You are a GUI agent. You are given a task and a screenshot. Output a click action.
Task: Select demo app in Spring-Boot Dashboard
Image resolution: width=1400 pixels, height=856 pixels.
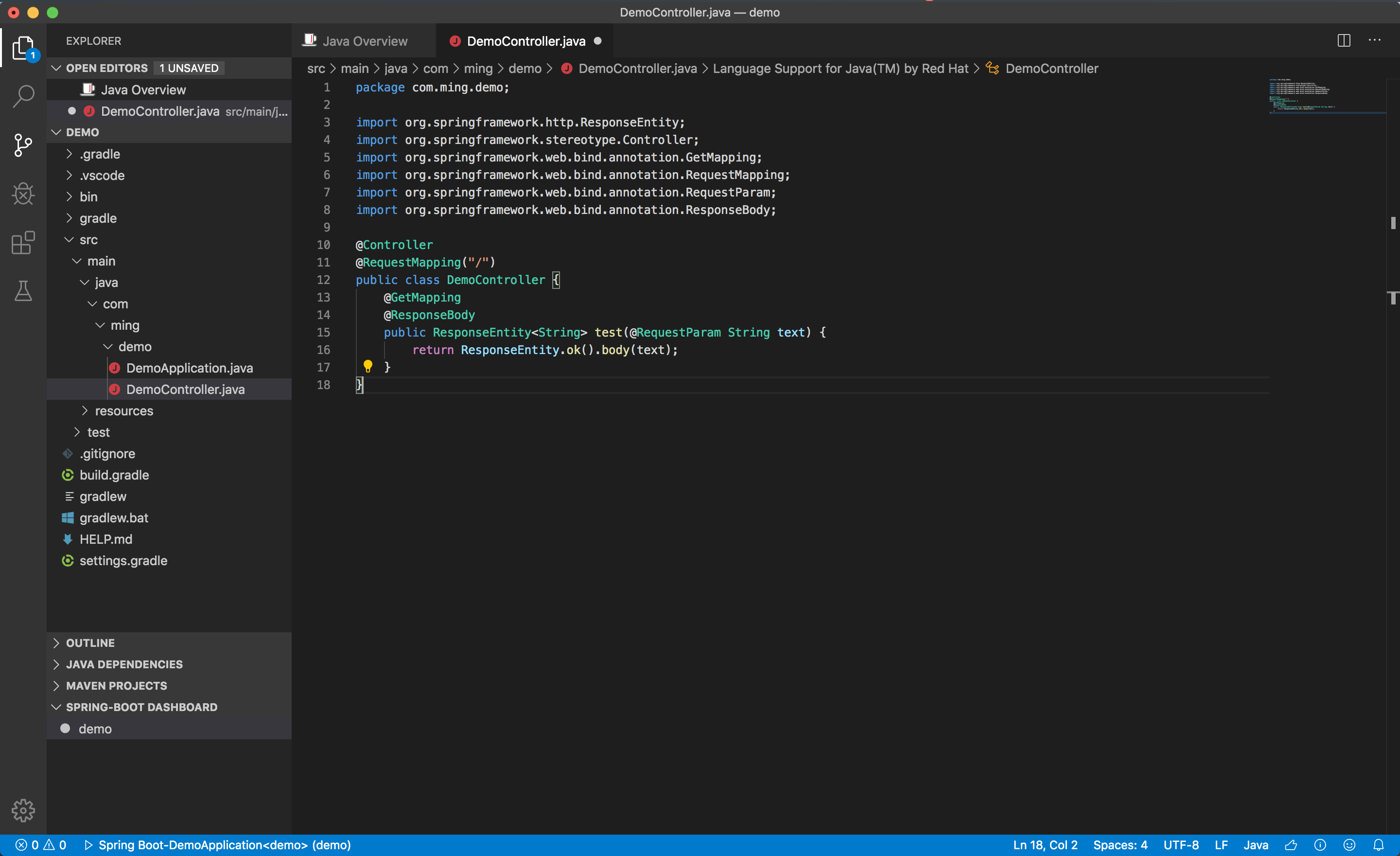coord(169,729)
